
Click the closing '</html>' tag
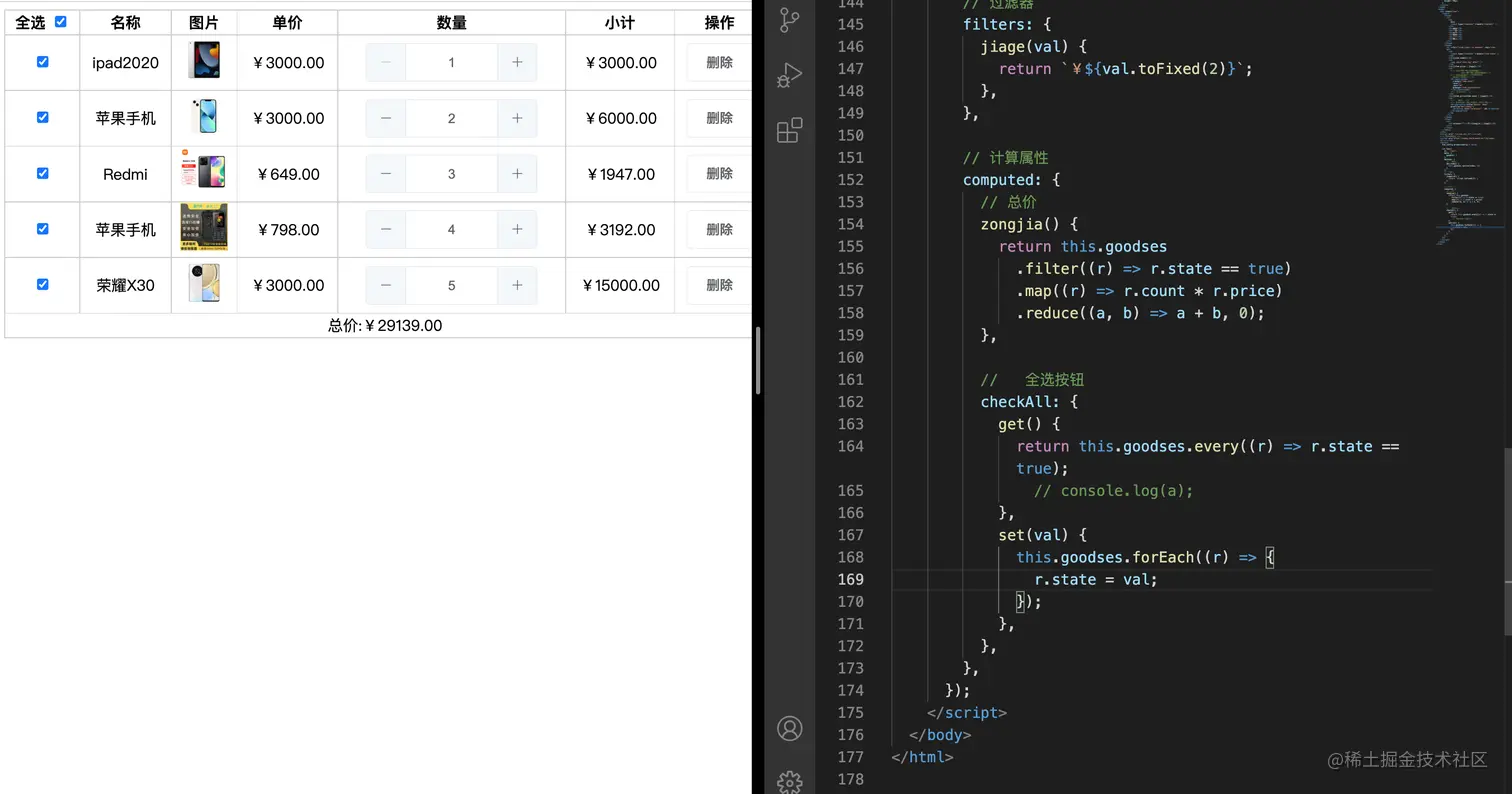pos(922,757)
